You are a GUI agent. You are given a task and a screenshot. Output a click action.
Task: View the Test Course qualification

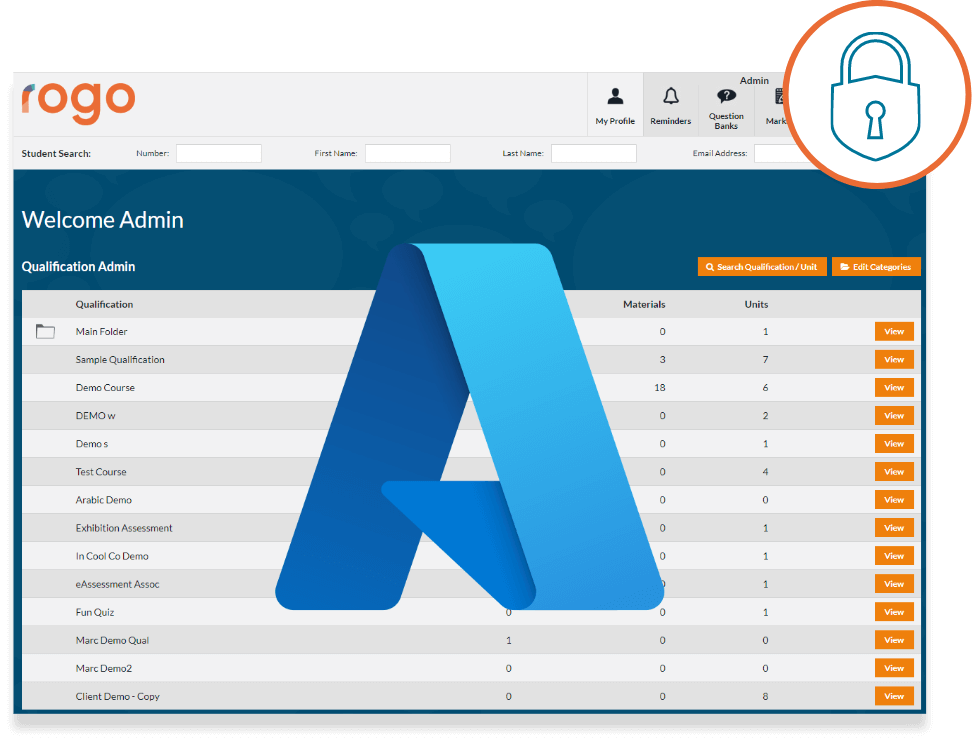coord(894,472)
